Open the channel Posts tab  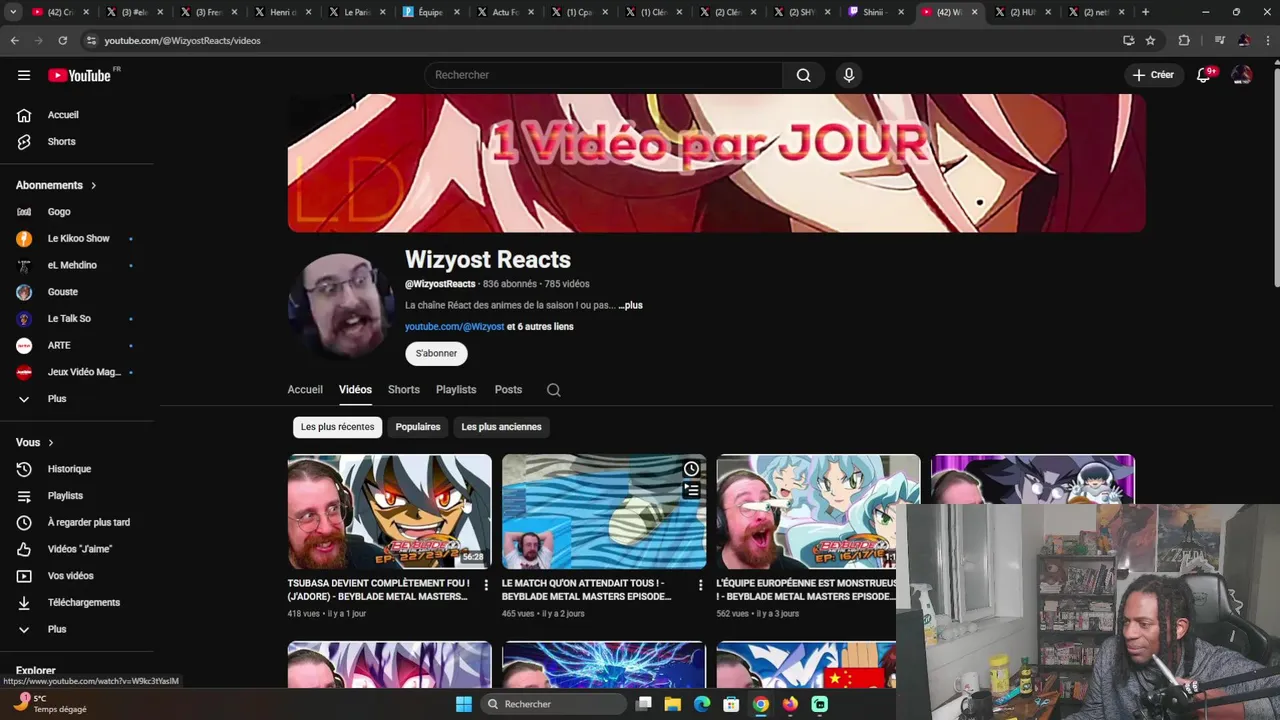point(508,390)
